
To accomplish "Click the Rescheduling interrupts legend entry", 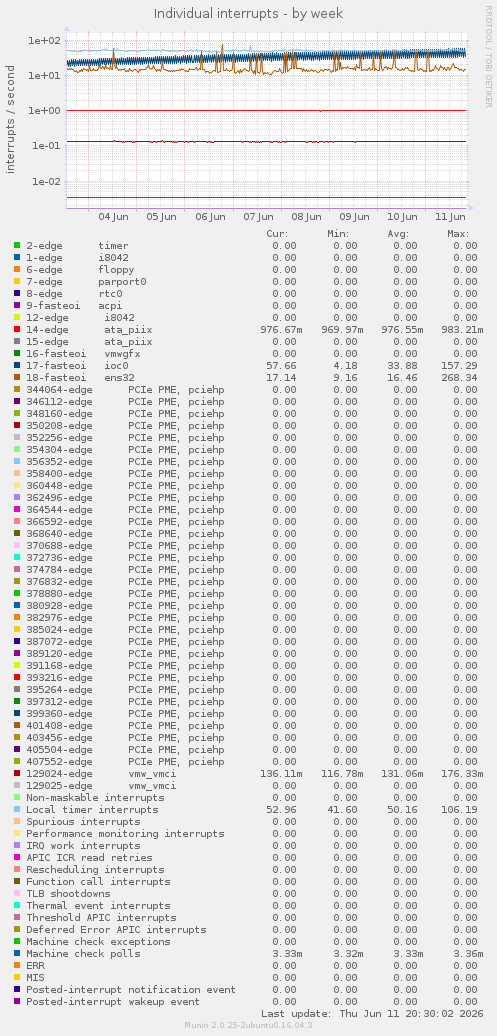I will pos(95,870).
